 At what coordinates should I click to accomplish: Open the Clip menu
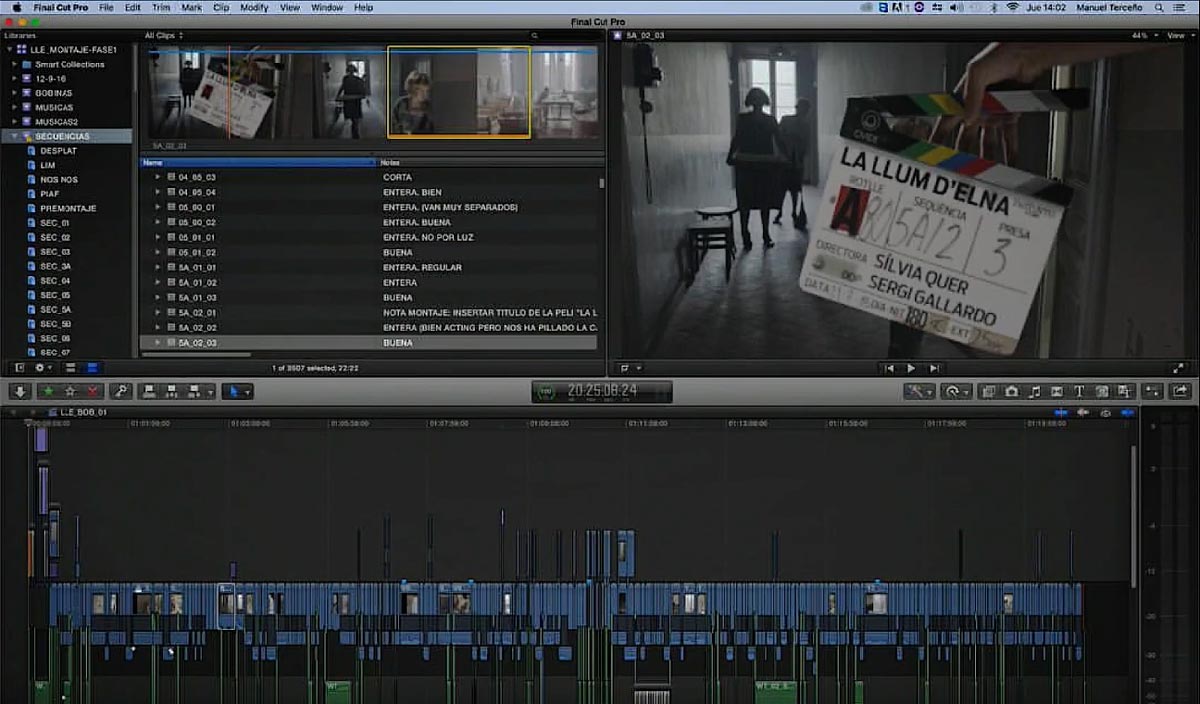point(221,7)
